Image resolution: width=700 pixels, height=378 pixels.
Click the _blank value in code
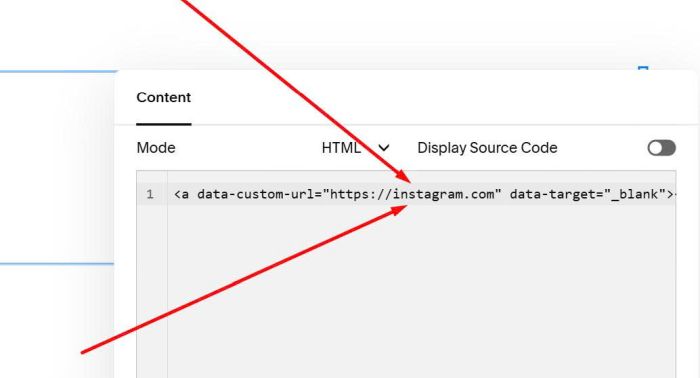634,194
